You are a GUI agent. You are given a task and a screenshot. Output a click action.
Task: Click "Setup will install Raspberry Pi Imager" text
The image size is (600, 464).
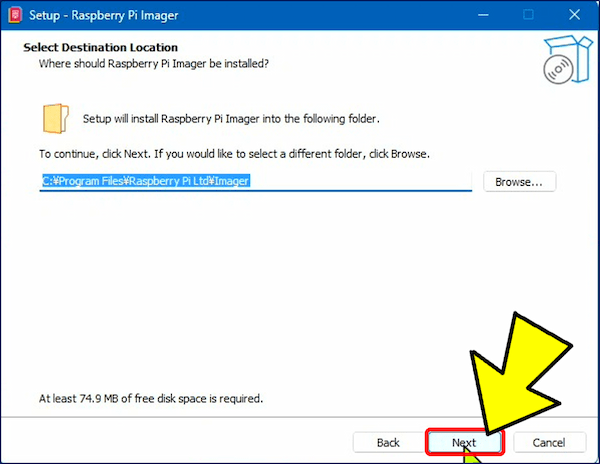click(x=231, y=119)
